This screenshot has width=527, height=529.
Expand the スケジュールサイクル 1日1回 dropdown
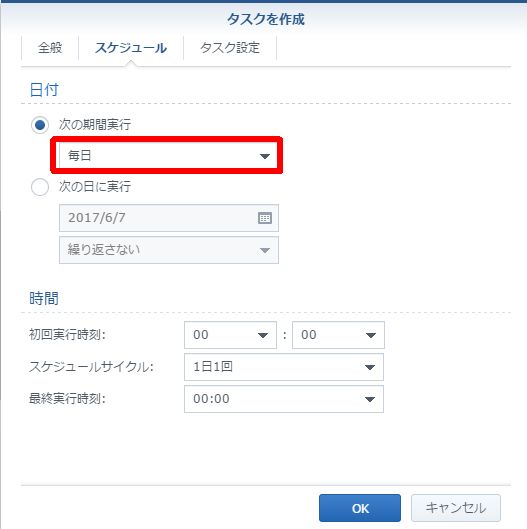(284, 367)
